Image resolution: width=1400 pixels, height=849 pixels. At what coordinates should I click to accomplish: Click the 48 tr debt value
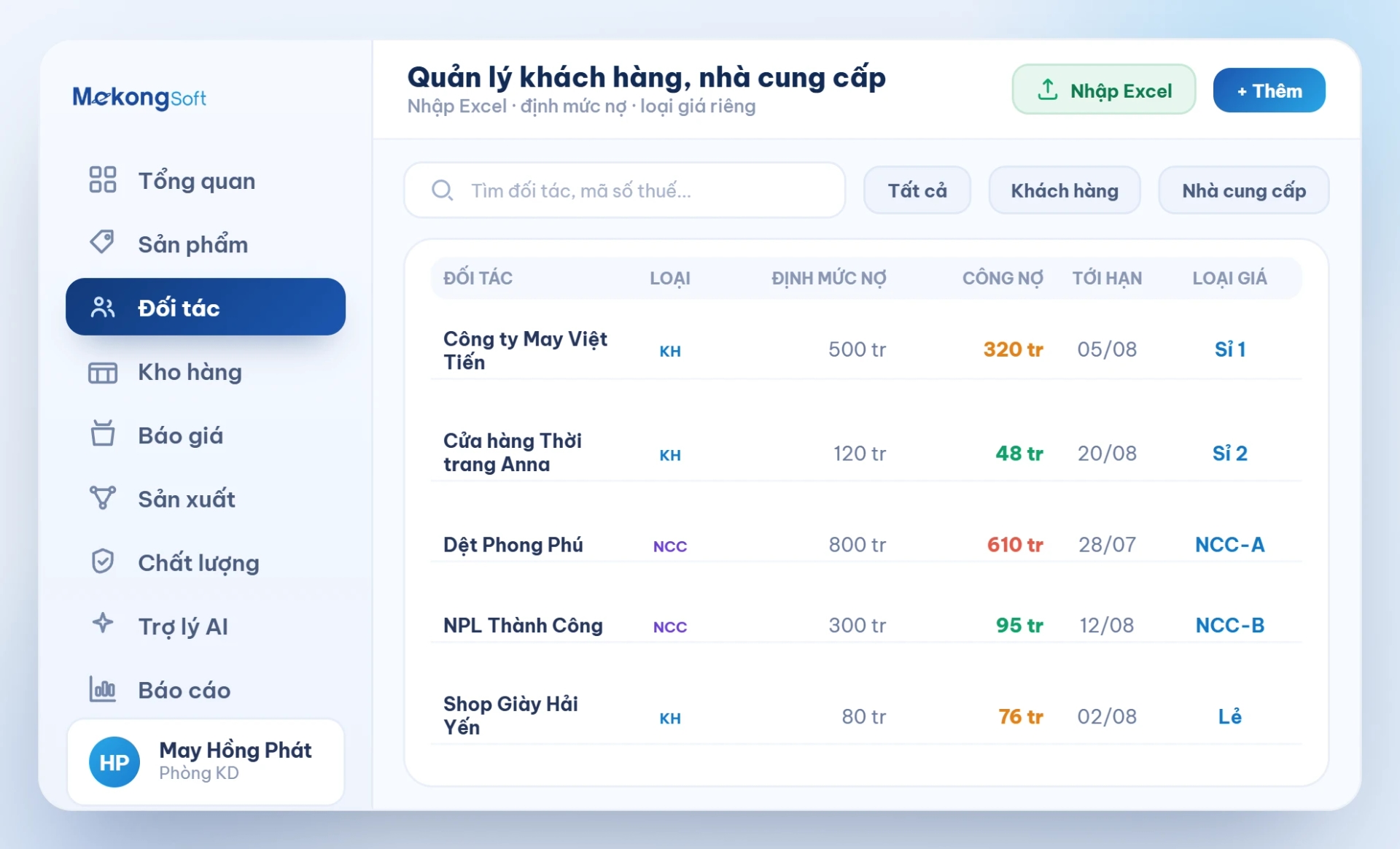(x=1019, y=454)
